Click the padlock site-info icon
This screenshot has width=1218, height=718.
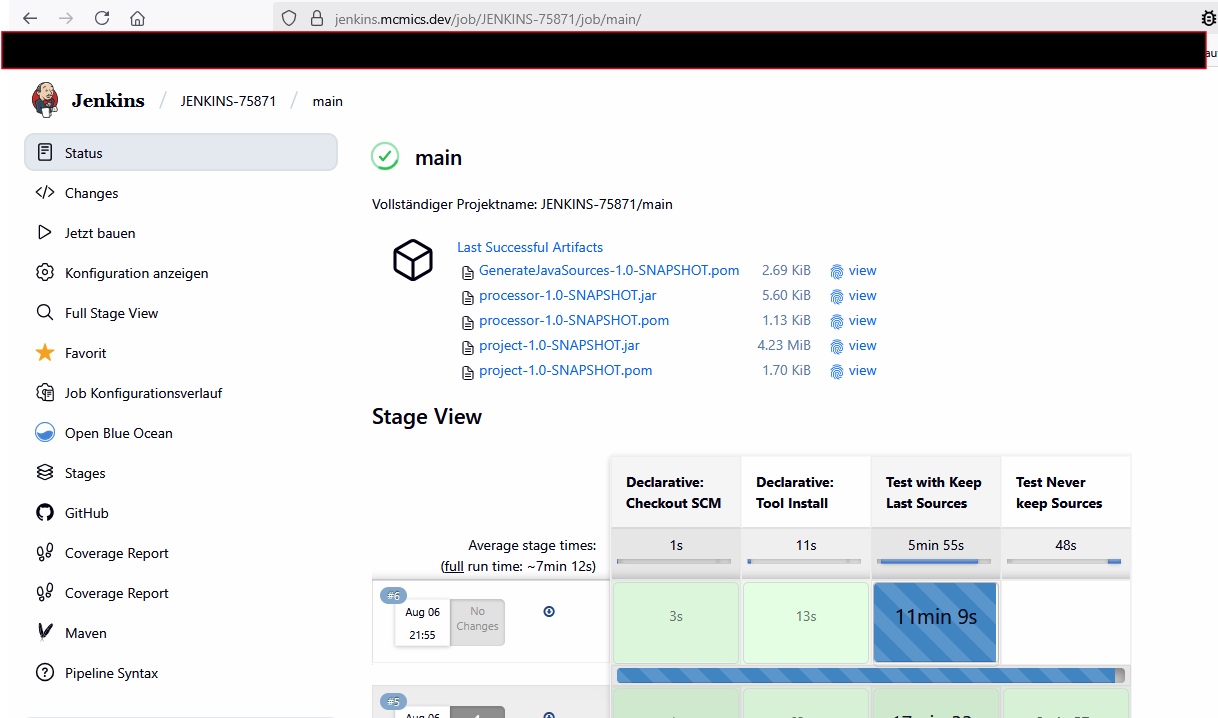pyautogui.click(x=317, y=18)
